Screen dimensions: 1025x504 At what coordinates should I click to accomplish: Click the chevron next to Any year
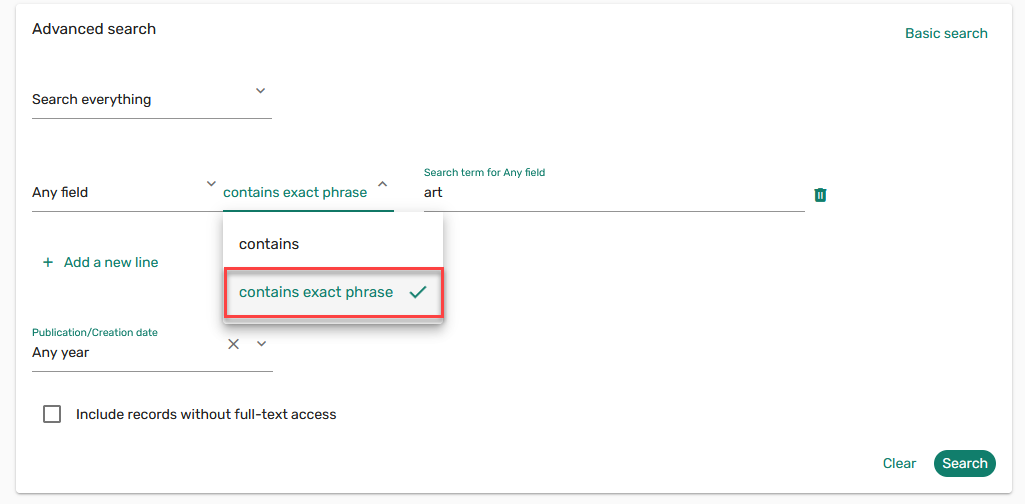click(262, 344)
